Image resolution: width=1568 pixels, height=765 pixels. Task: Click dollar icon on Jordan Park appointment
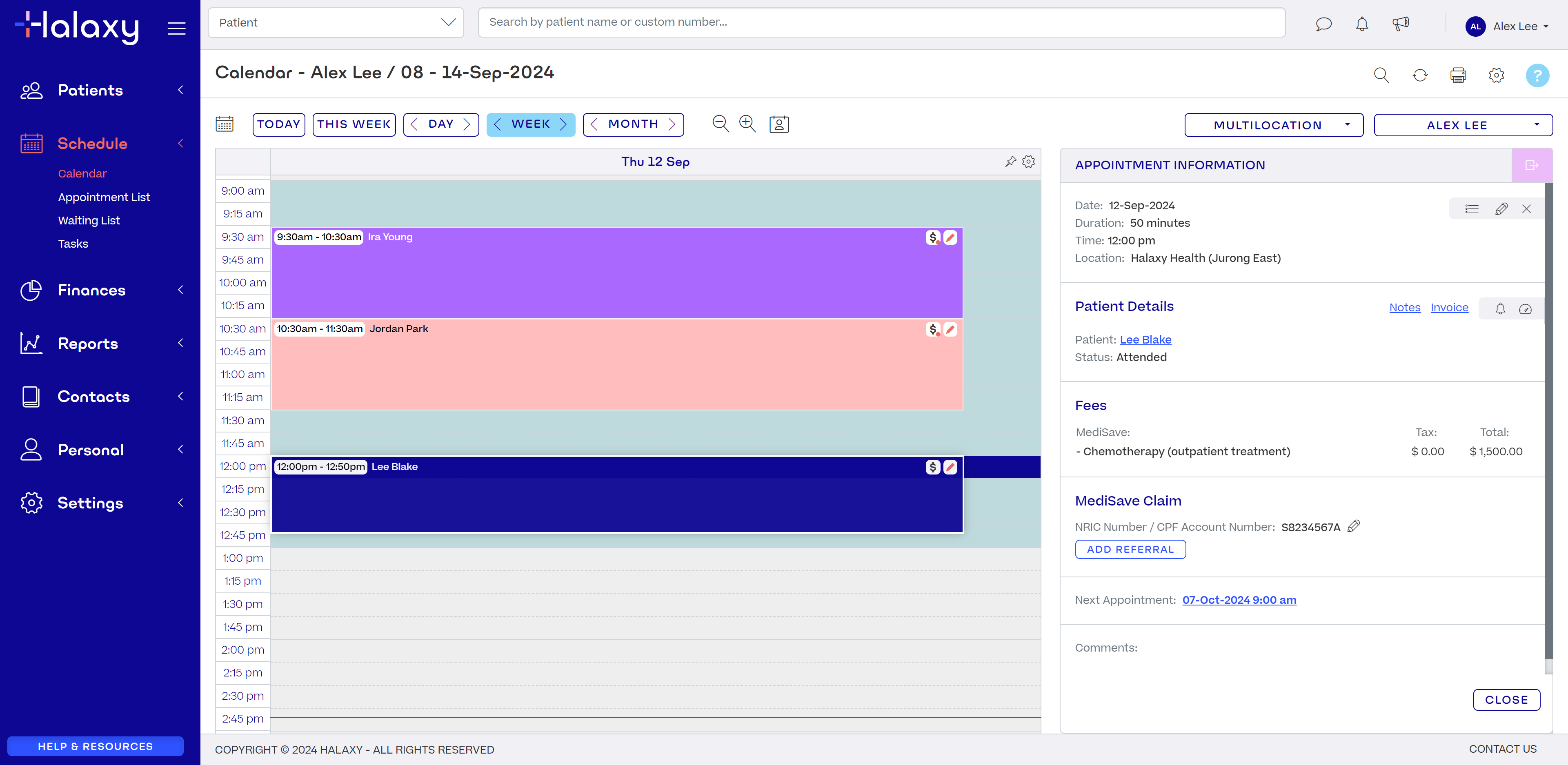[932, 329]
